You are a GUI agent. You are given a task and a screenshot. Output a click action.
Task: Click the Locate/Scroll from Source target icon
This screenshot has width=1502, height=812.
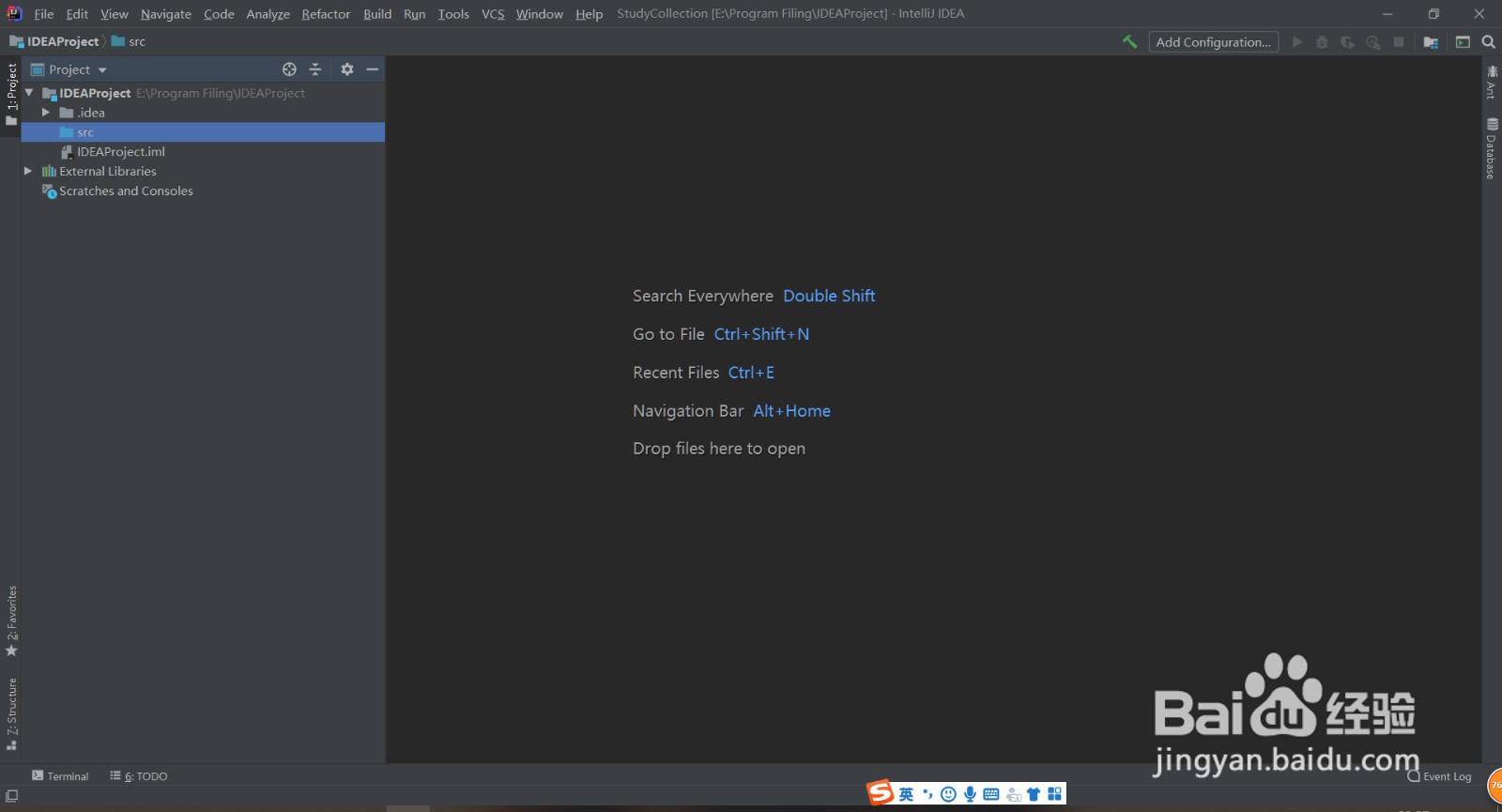[x=289, y=69]
